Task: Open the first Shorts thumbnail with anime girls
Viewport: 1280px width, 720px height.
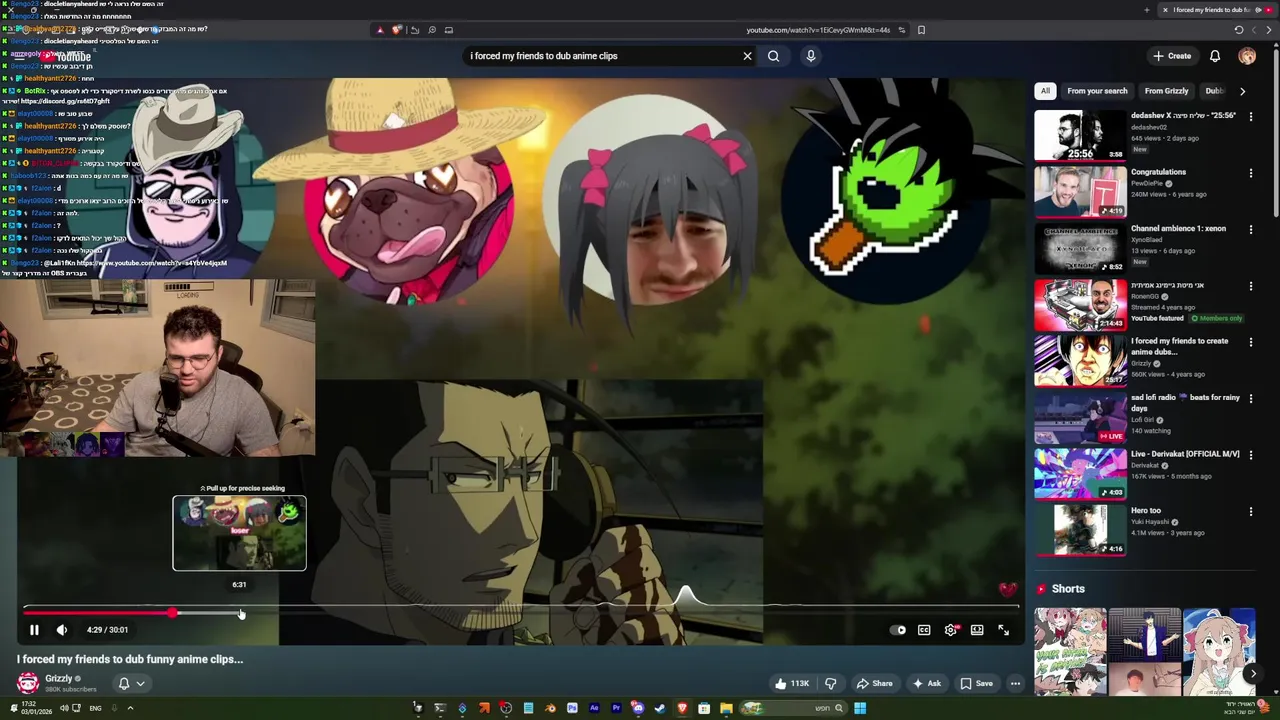Action: tap(1070, 651)
